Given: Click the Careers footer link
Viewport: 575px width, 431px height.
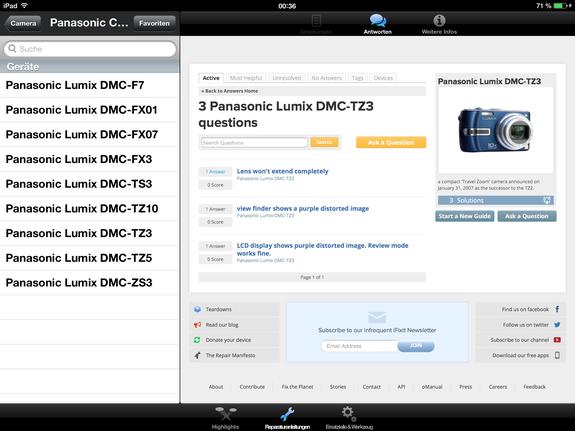Looking at the screenshot, I should point(498,387).
